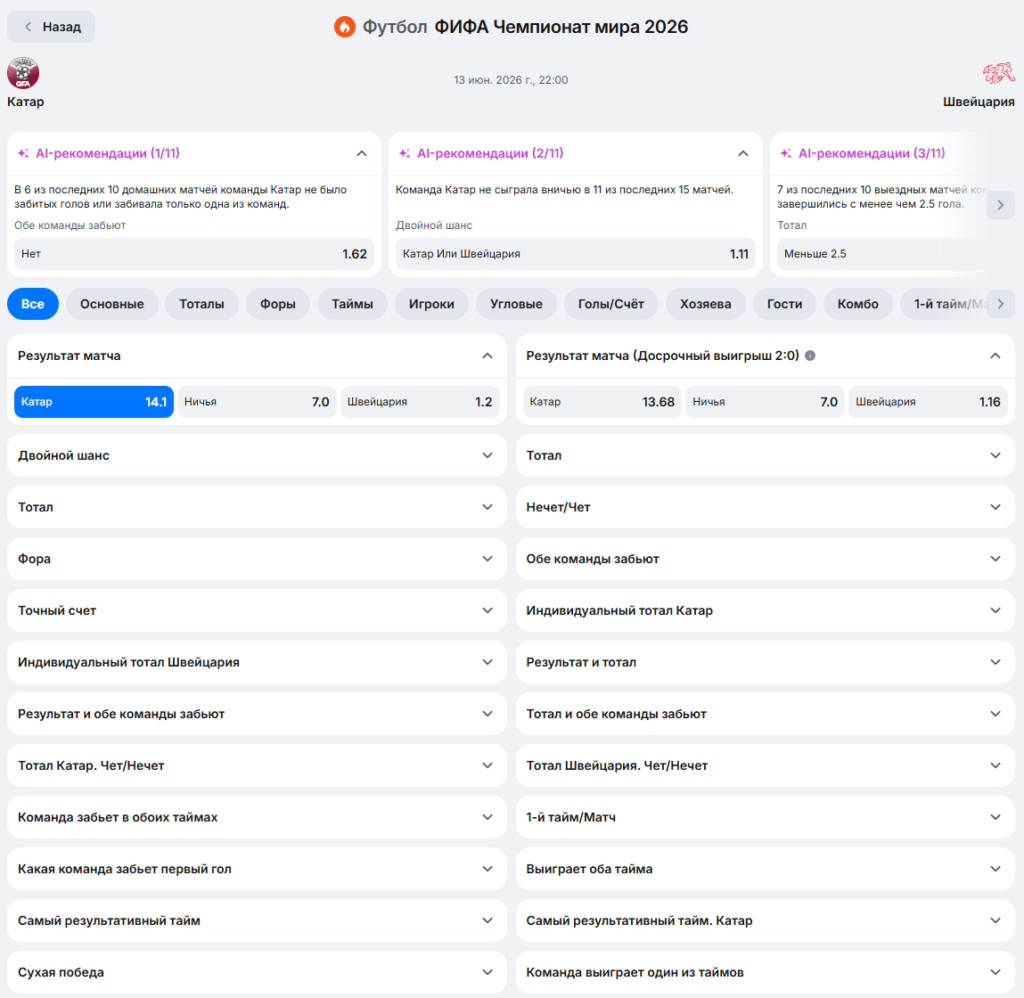Expand Самый результативный тайм market
Image resolution: width=1024 pixels, height=998 pixels.
coord(257,920)
